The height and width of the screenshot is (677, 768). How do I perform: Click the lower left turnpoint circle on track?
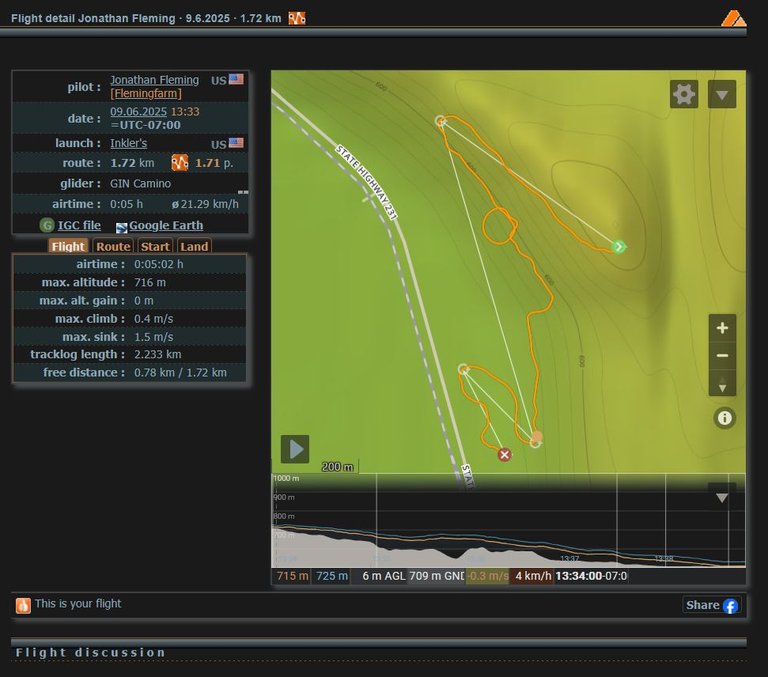tap(463, 369)
